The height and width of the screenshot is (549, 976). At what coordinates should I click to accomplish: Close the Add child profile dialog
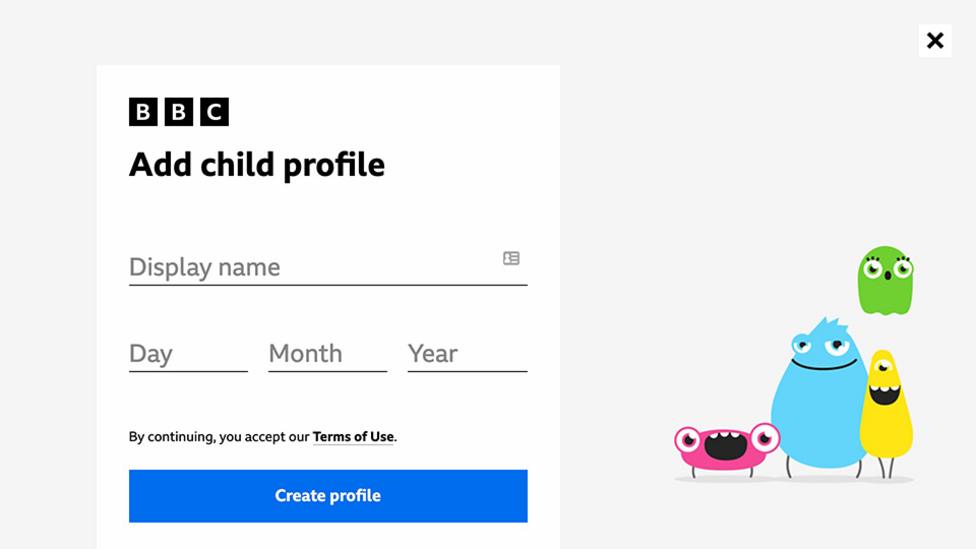(x=935, y=41)
